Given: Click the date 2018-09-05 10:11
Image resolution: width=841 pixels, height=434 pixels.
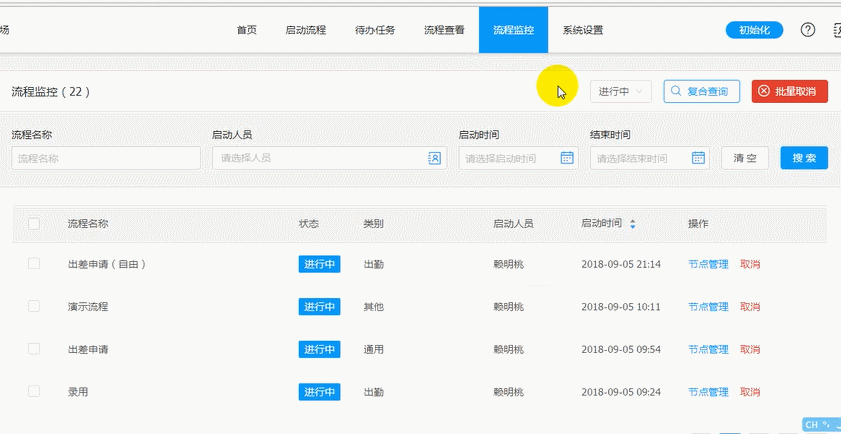Looking at the screenshot, I should point(621,307).
